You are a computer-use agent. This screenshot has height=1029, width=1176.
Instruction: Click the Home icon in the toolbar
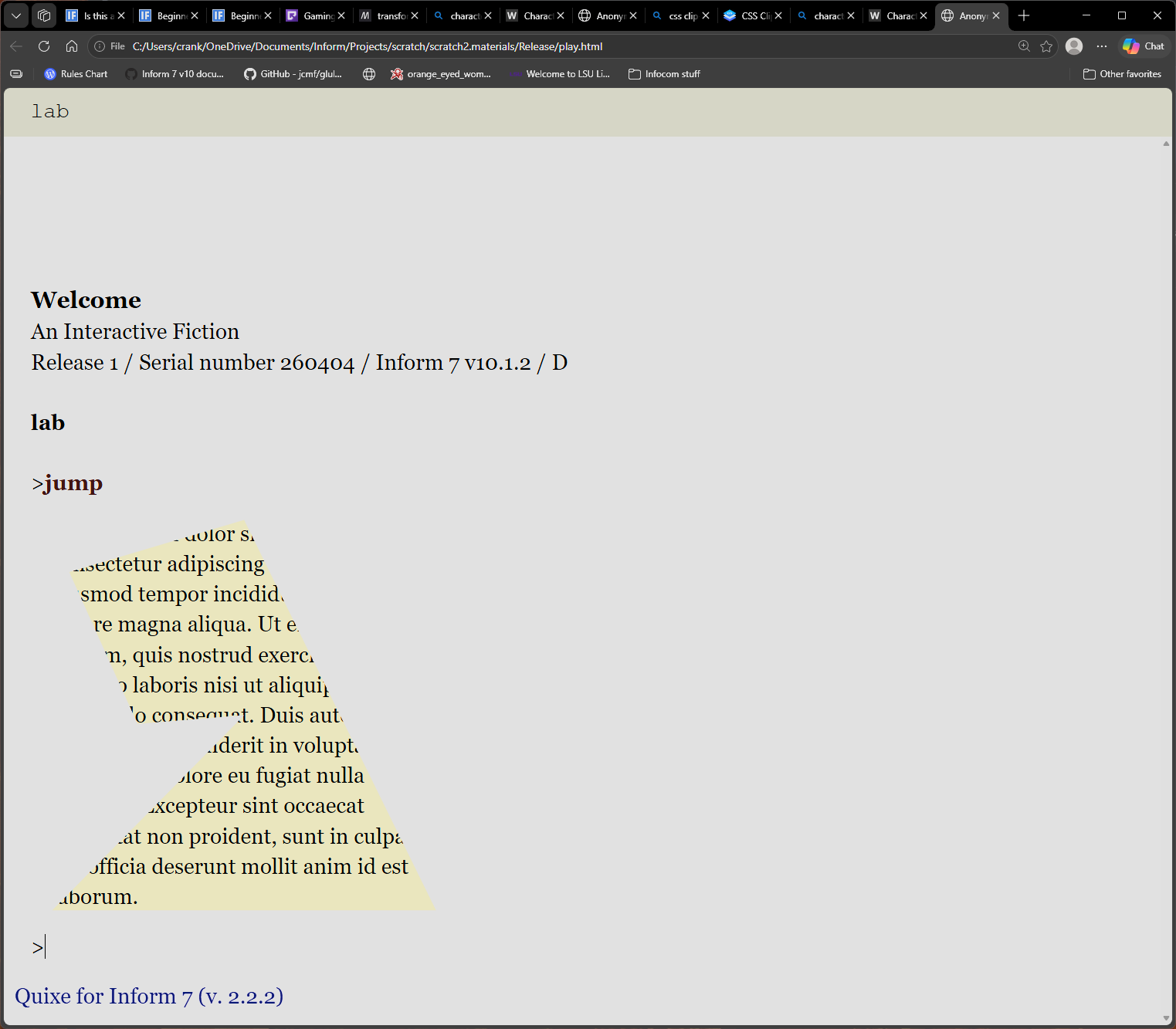(72, 46)
